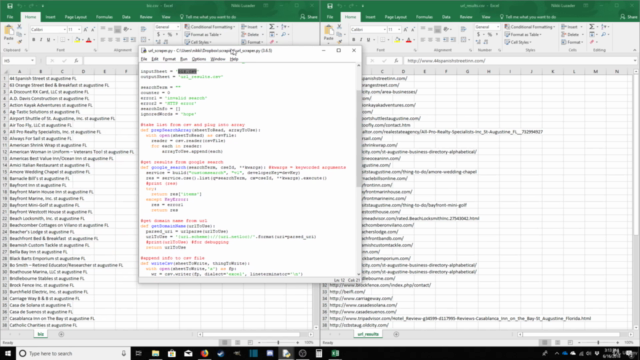Select the biz sheet tab
The width and height of the screenshot is (640, 360).
(x=40, y=334)
